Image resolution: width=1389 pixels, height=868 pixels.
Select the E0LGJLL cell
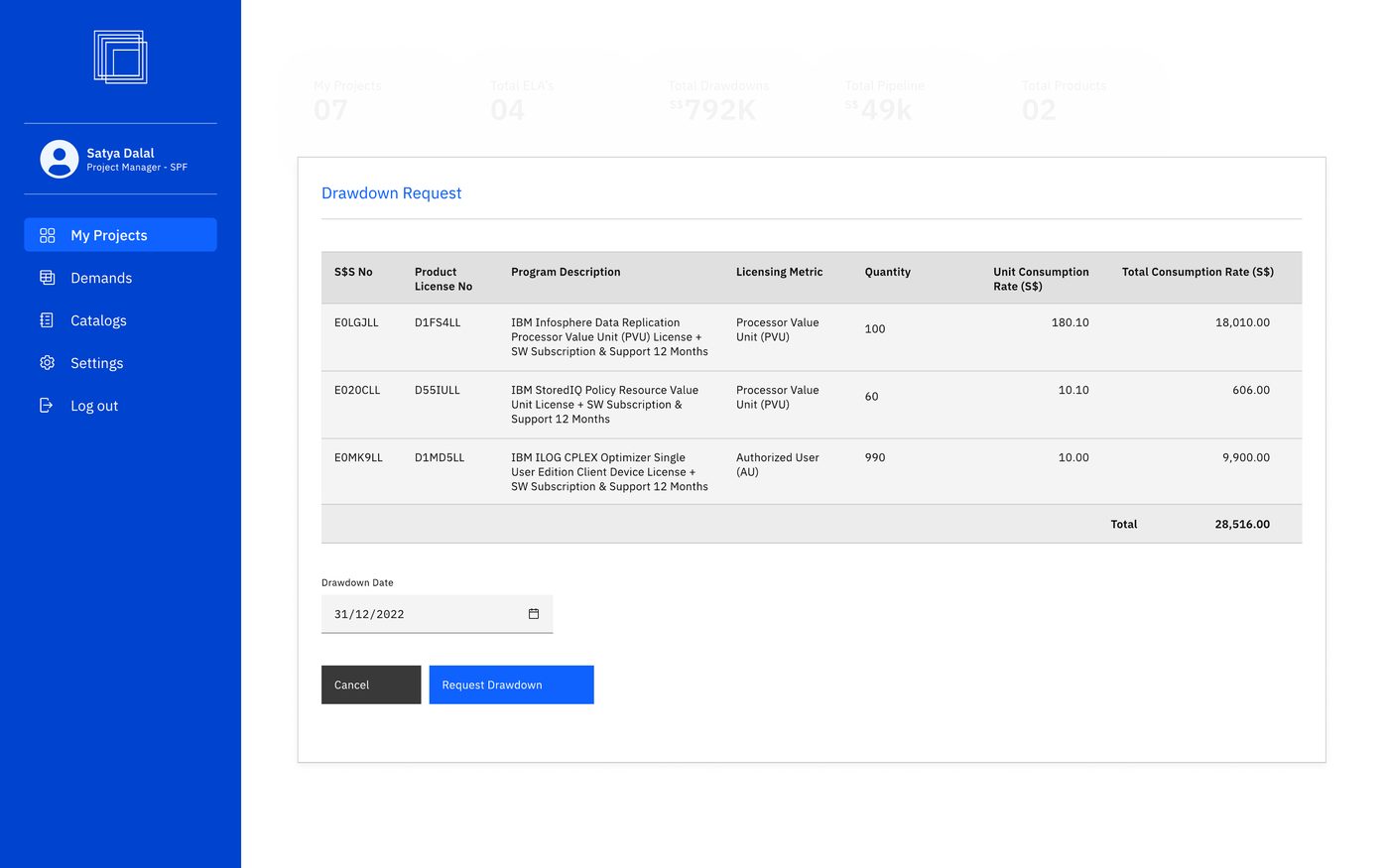[x=356, y=322]
